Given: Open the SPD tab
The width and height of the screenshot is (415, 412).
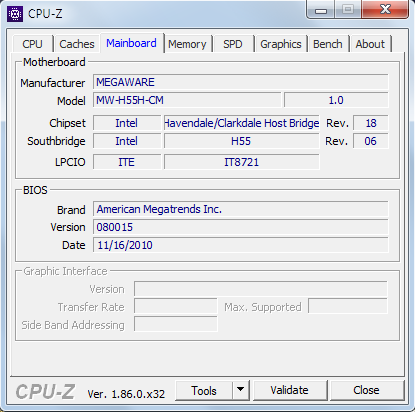Looking at the screenshot, I should 233,44.
